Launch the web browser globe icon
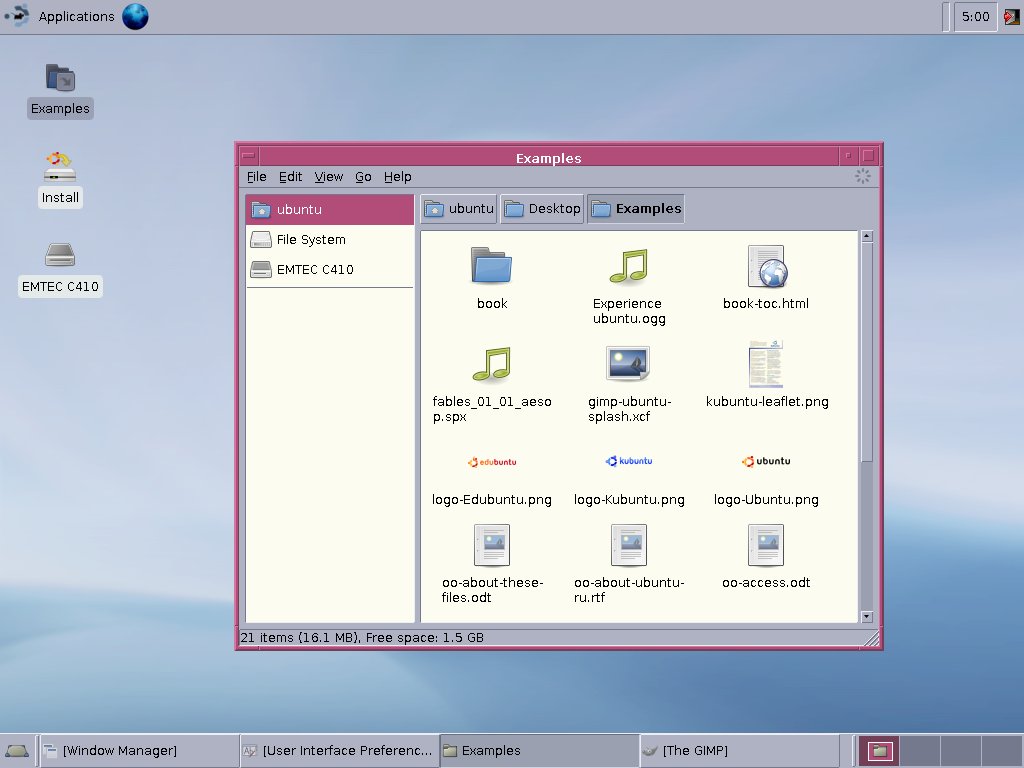 pos(135,16)
